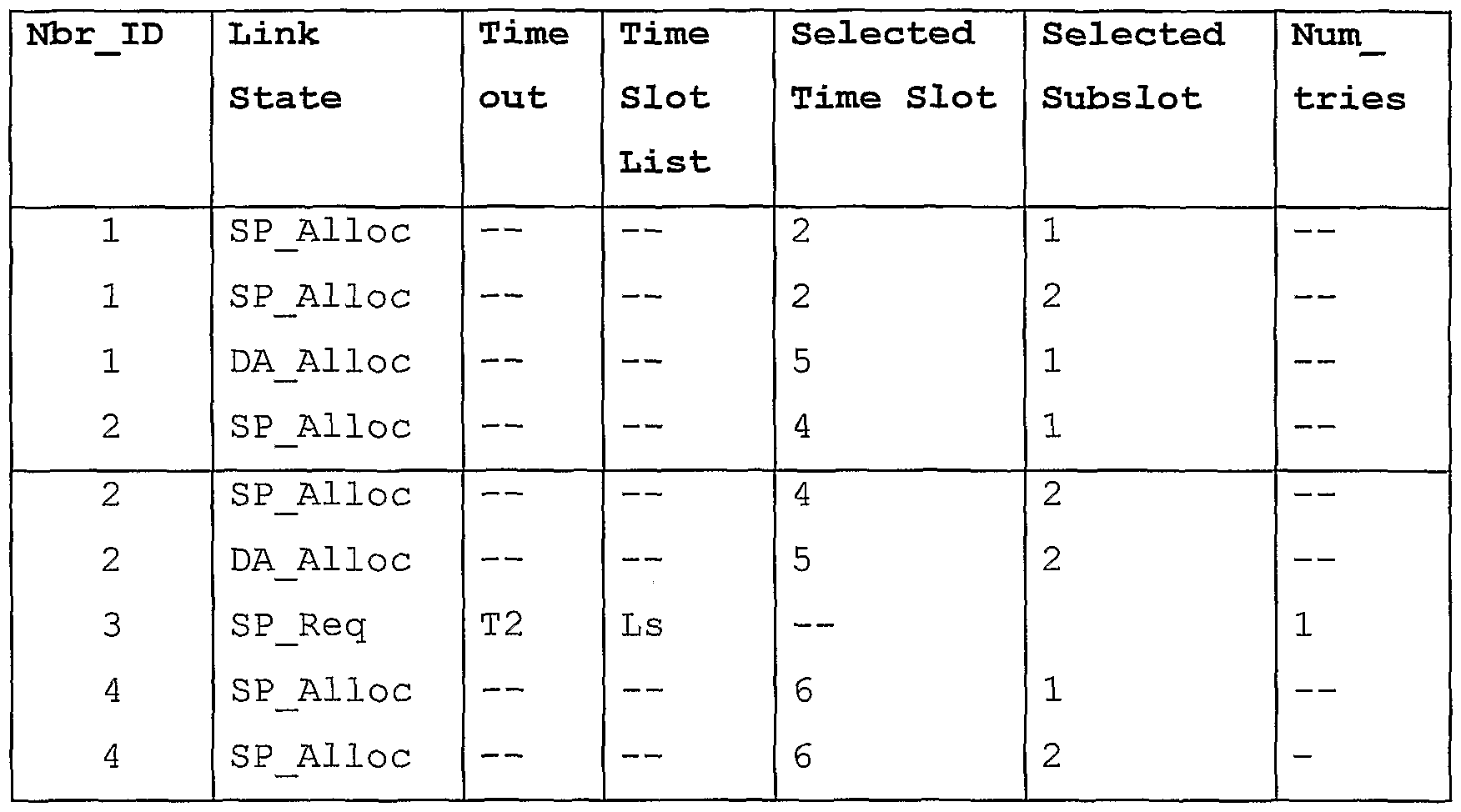Select the Time Slot List header
This screenshot has width=1461, height=812.
(665, 98)
